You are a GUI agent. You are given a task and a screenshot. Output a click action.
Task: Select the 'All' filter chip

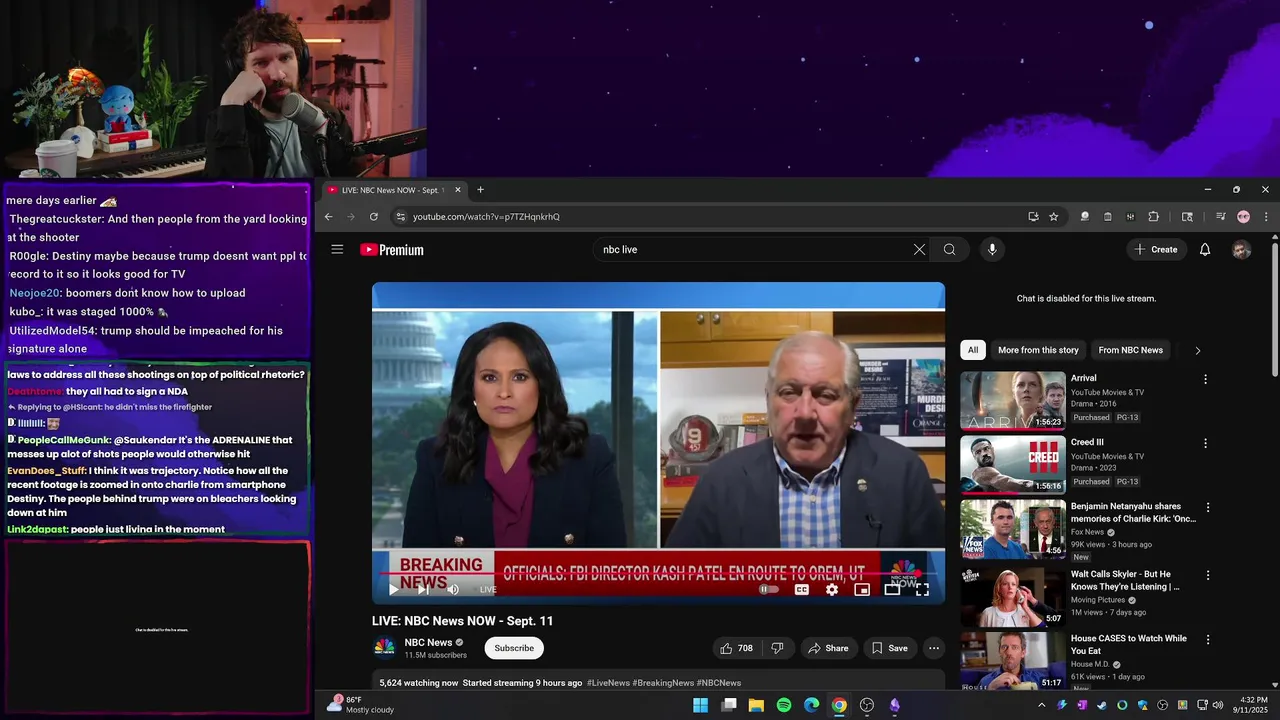973,350
